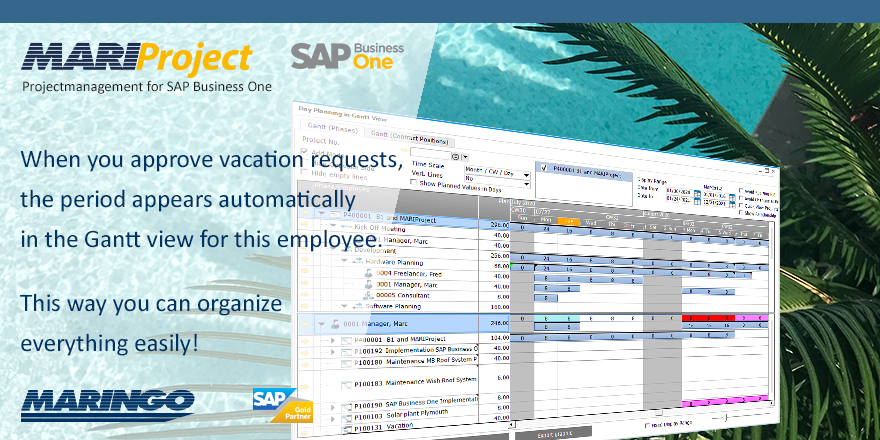The width and height of the screenshot is (880, 440).
Task: Open dropdown arrow beside the project chooser
Action: [465, 159]
